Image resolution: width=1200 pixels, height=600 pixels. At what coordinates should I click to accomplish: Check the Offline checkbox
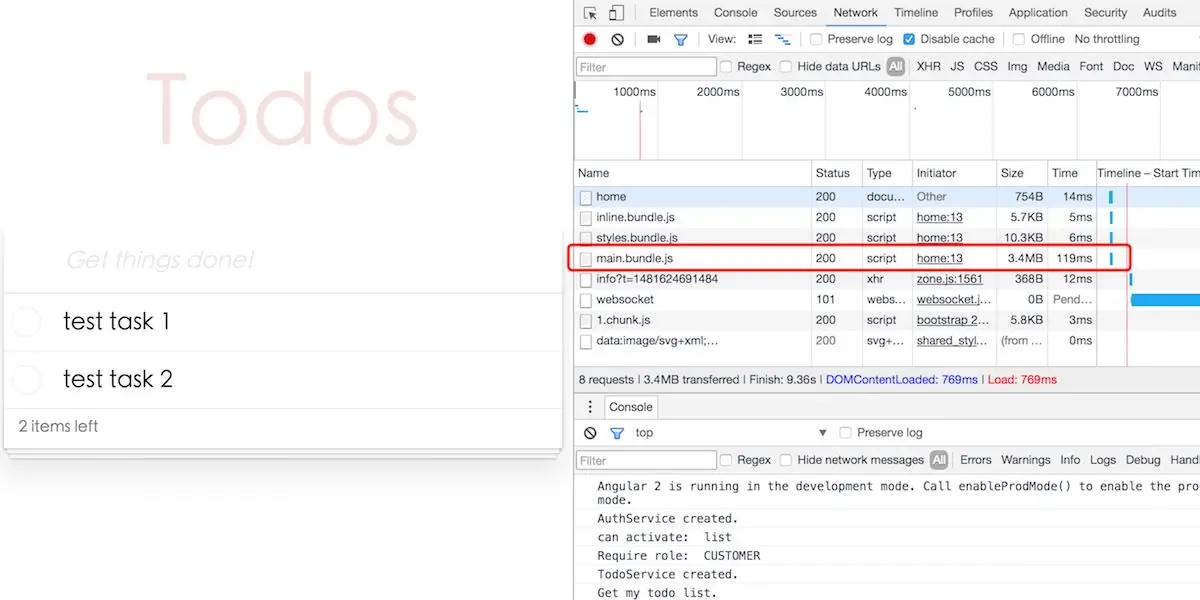click(x=1018, y=39)
